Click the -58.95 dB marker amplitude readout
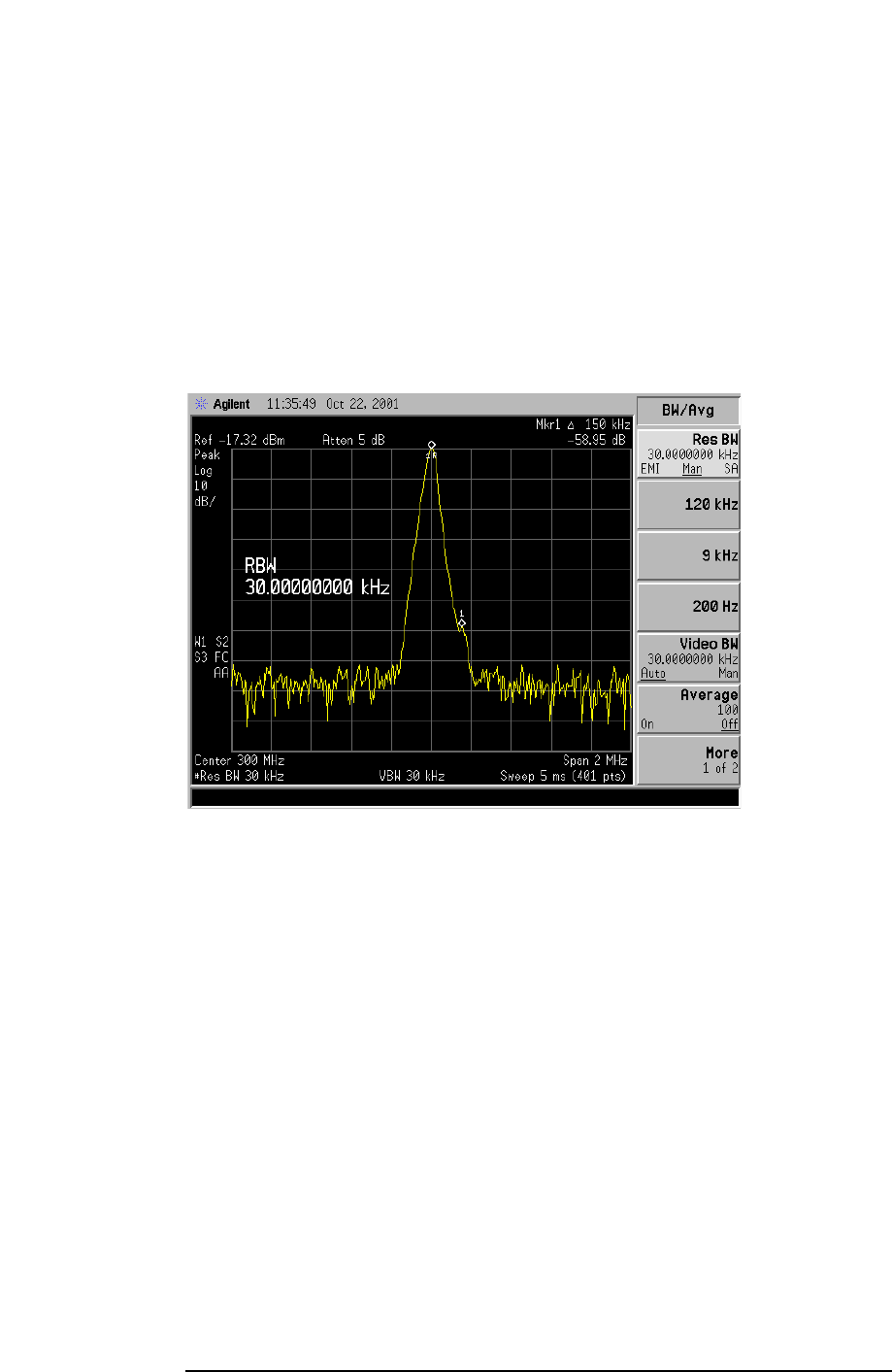The image size is (892, 1372). [x=598, y=439]
